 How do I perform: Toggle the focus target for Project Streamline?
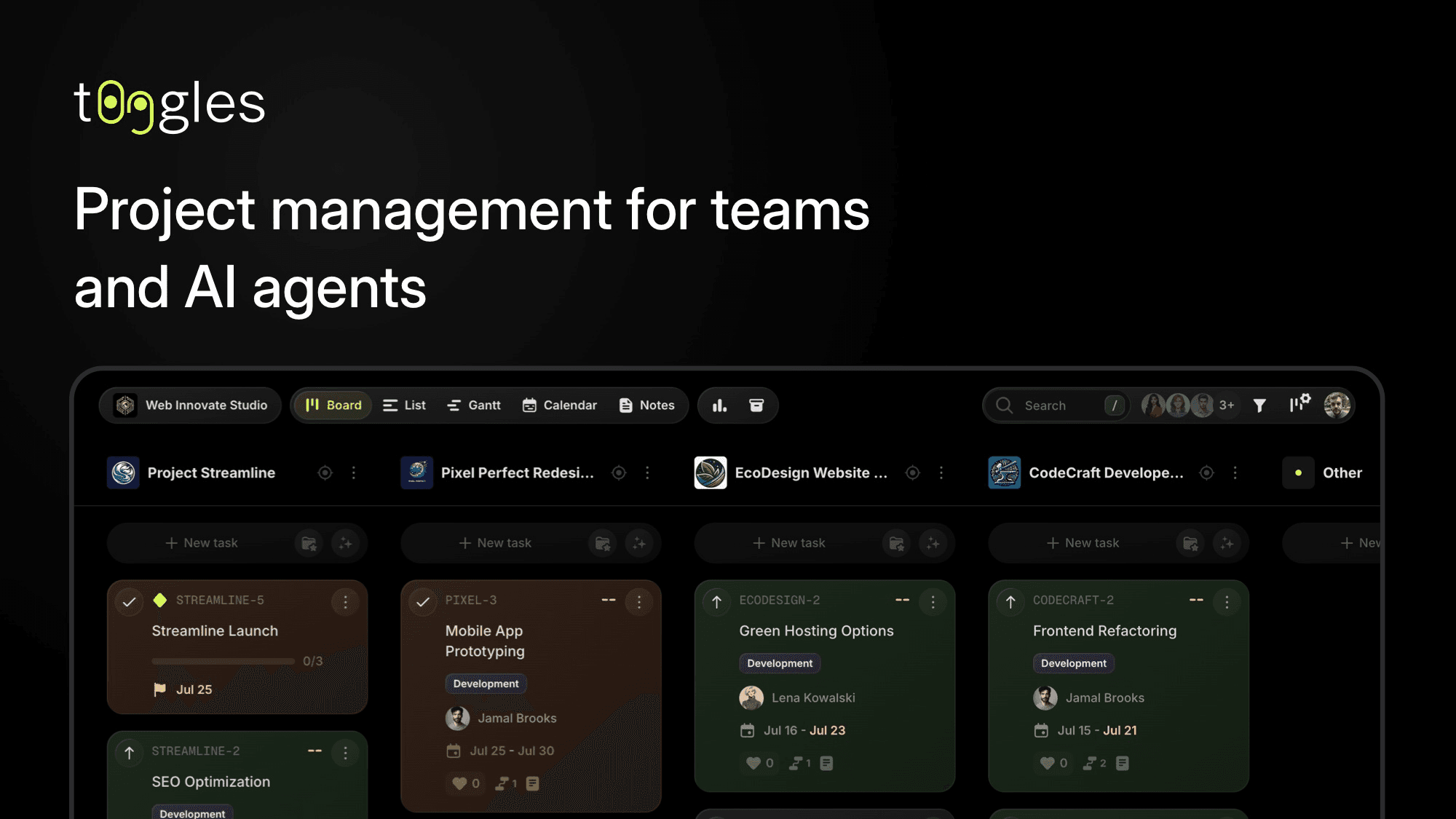coord(325,473)
